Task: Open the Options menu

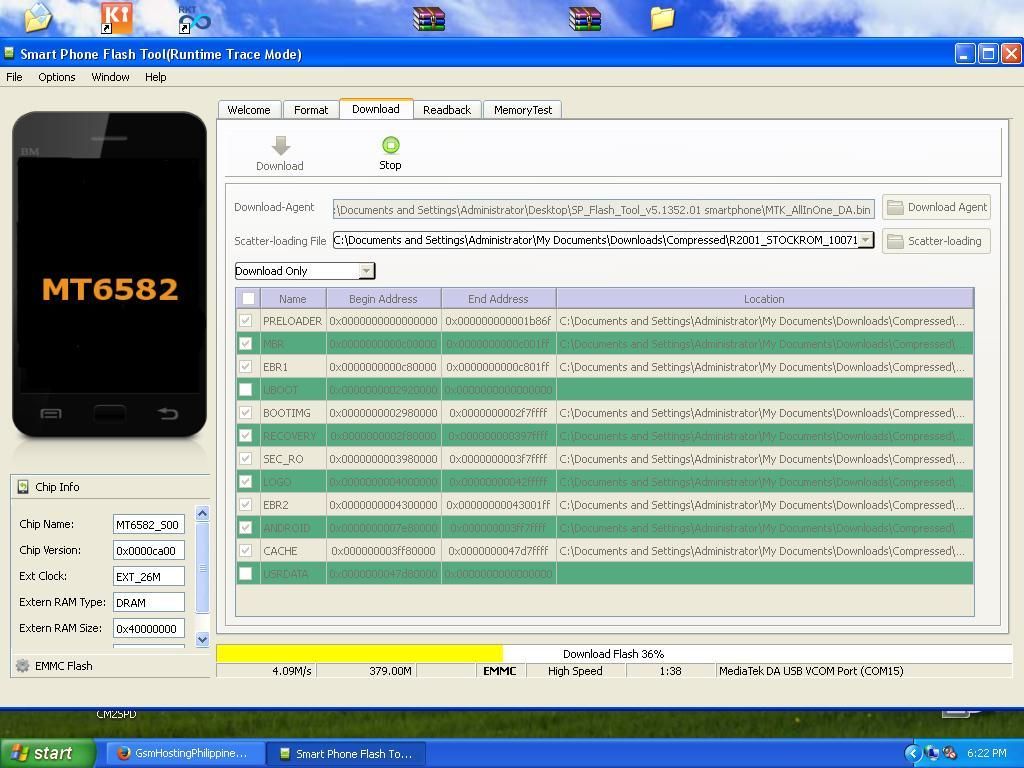Action: [57, 77]
